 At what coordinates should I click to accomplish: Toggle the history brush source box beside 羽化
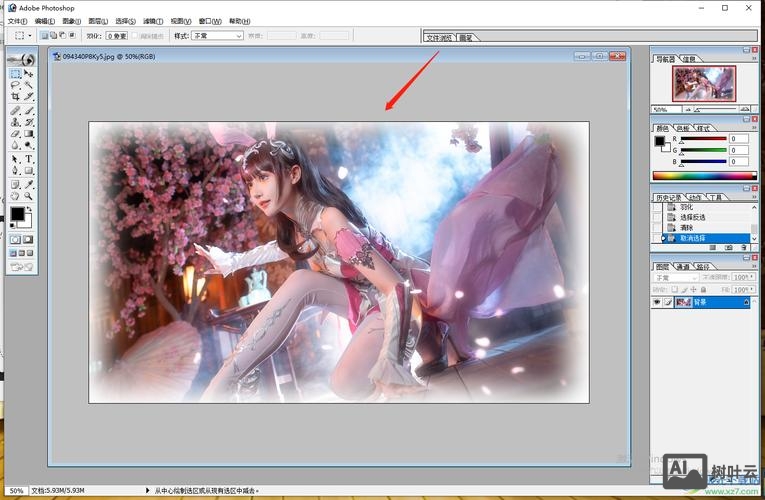[x=657, y=207]
